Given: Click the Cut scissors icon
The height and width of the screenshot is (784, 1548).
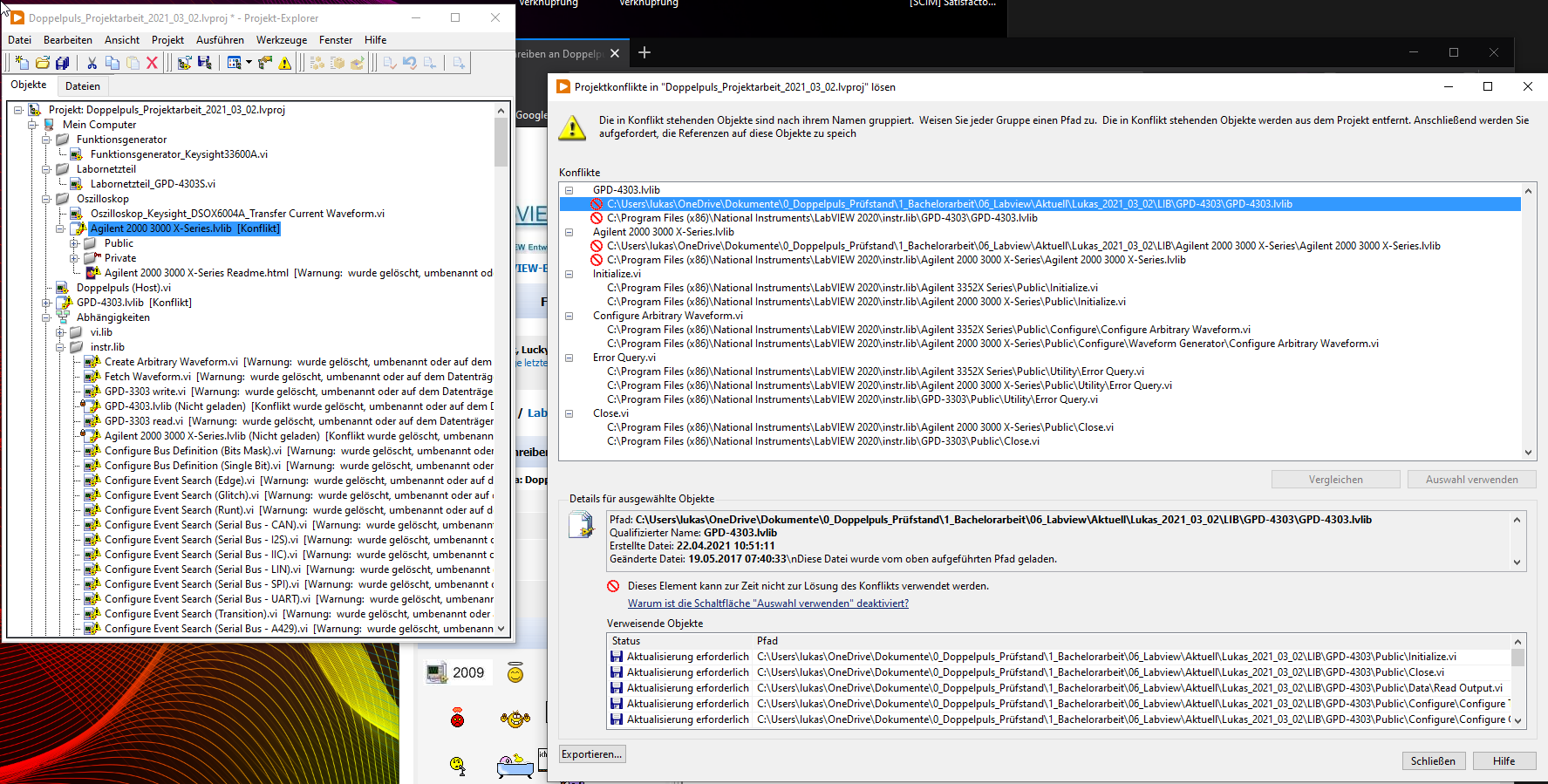Looking at the screenshot, I should pyautogui.click(x=92, y=63).
